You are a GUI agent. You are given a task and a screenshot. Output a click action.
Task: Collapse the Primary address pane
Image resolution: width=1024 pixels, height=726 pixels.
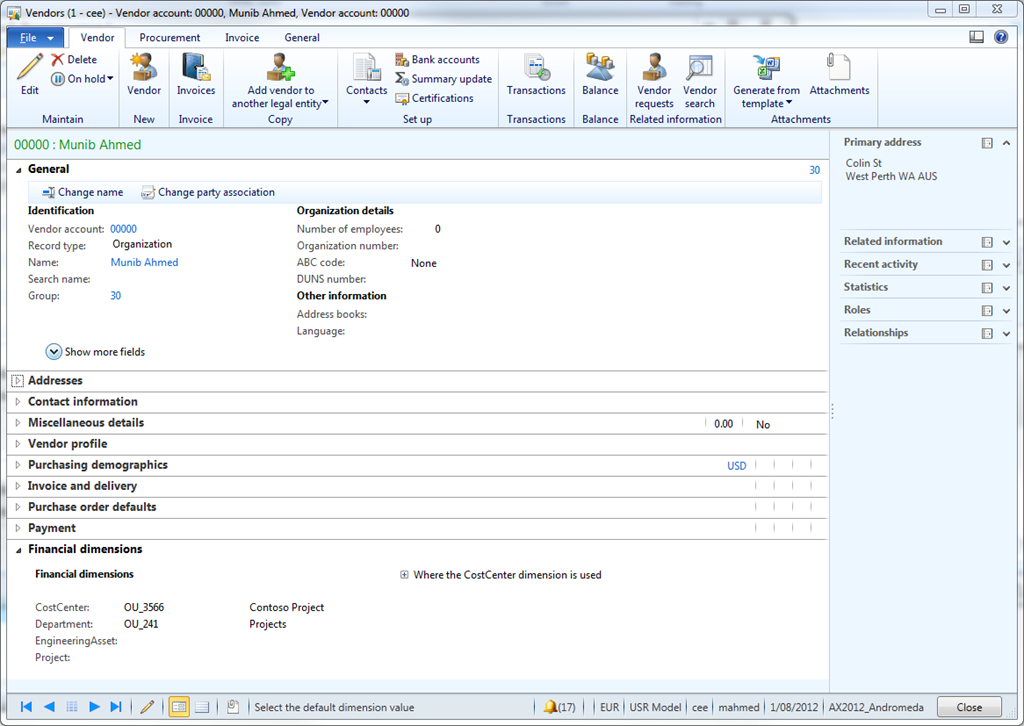click(1006, 143)
